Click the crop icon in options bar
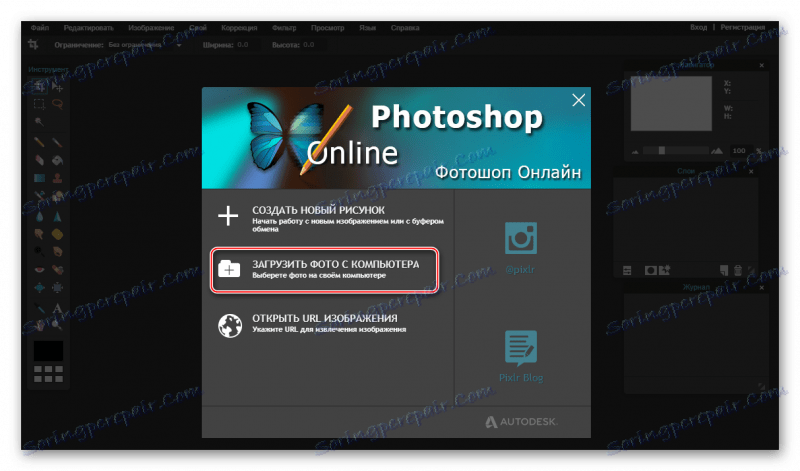The height and width of the screenshot is (471, 800). pyautogui.click(x=34, y=44)
